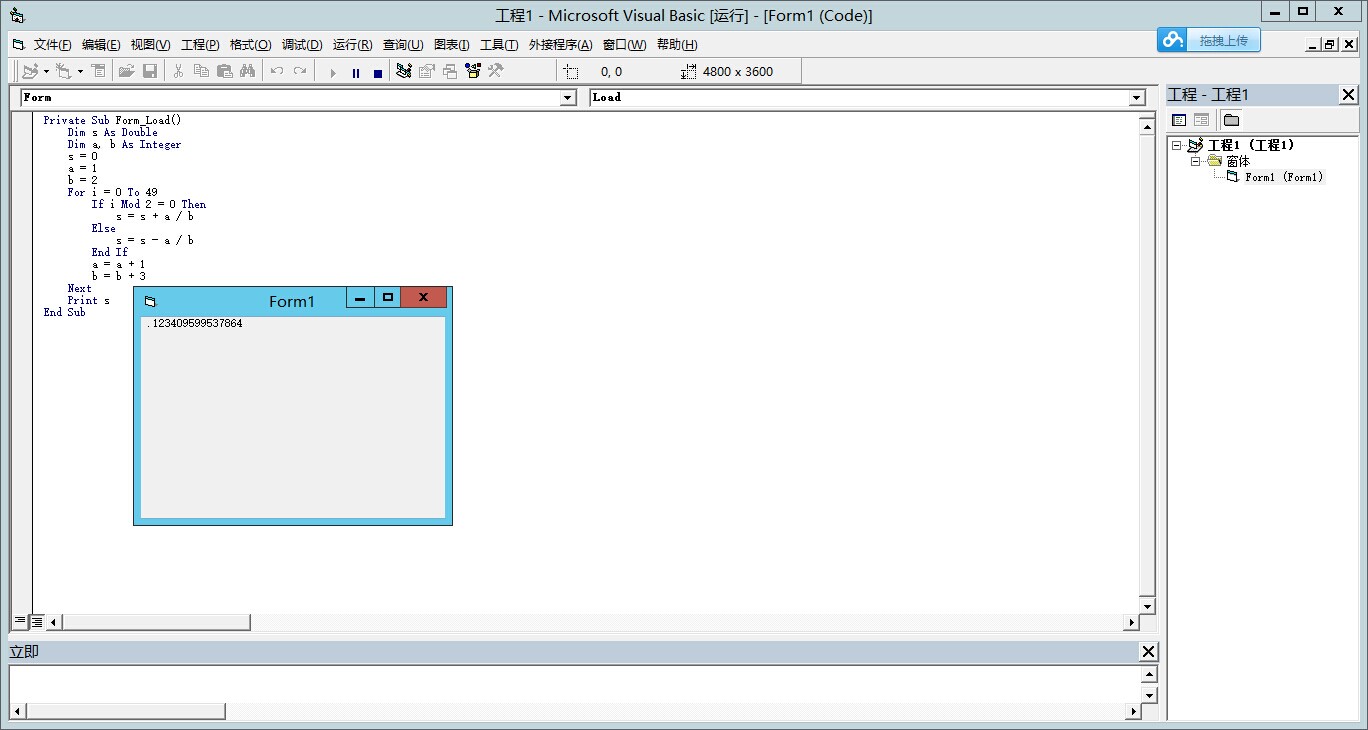Open the Toolbox via hammer-wrench icon
This screenshot has width=1368, height=730.
(495, 71)
